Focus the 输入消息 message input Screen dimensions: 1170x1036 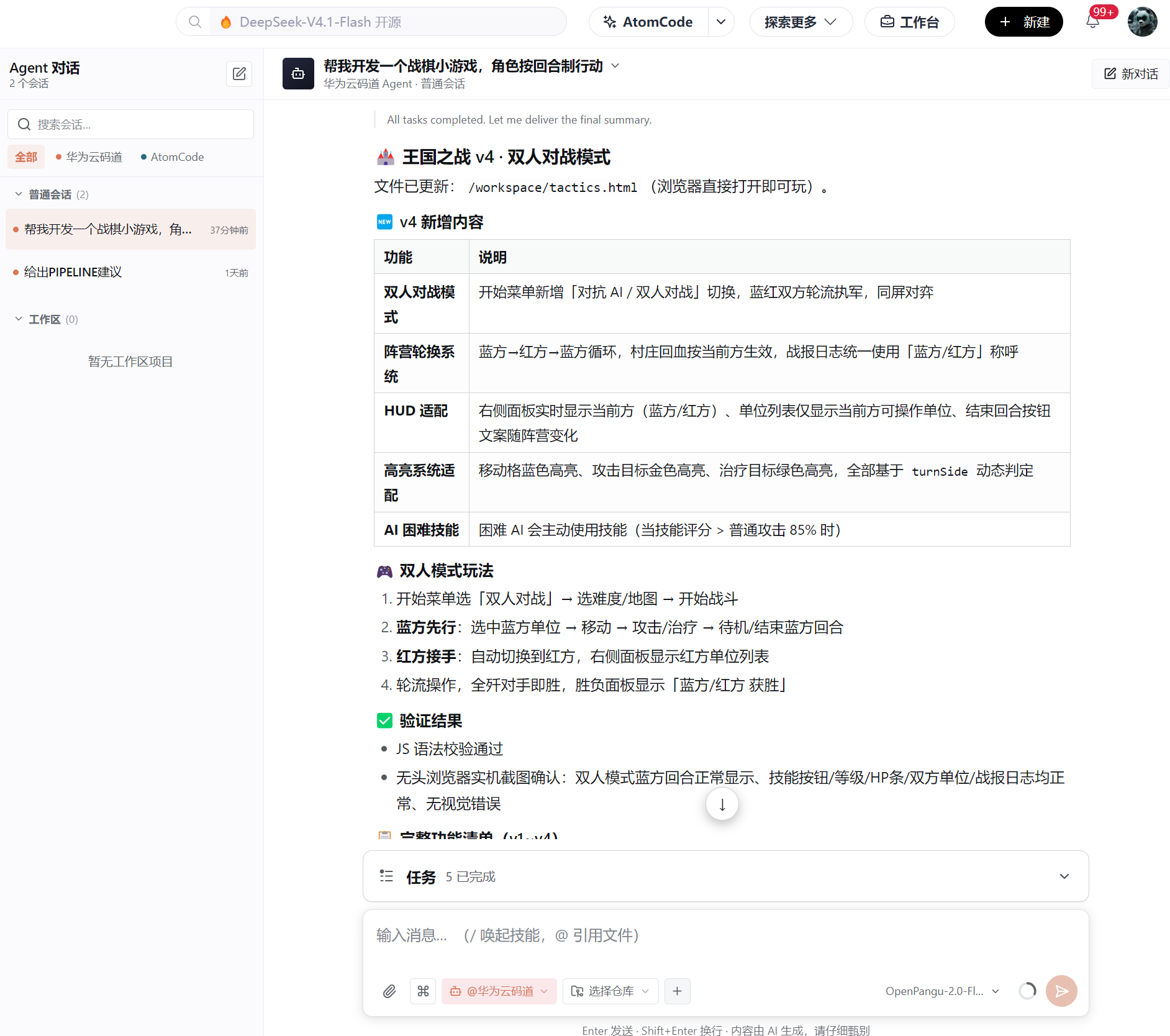pos(725,935)
